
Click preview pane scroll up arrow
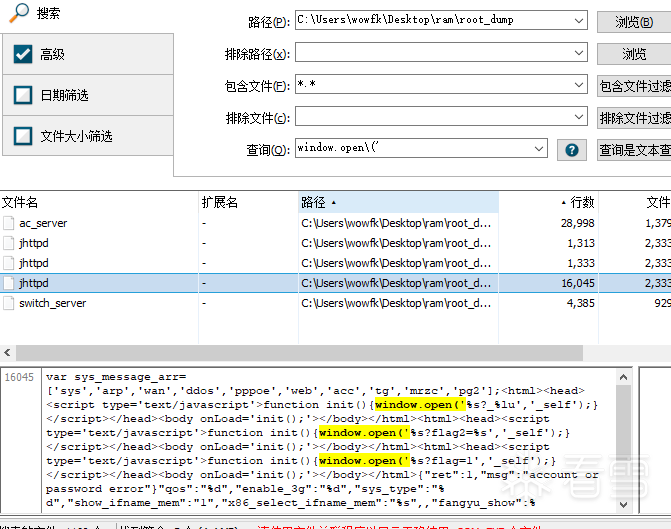(623, 377)
